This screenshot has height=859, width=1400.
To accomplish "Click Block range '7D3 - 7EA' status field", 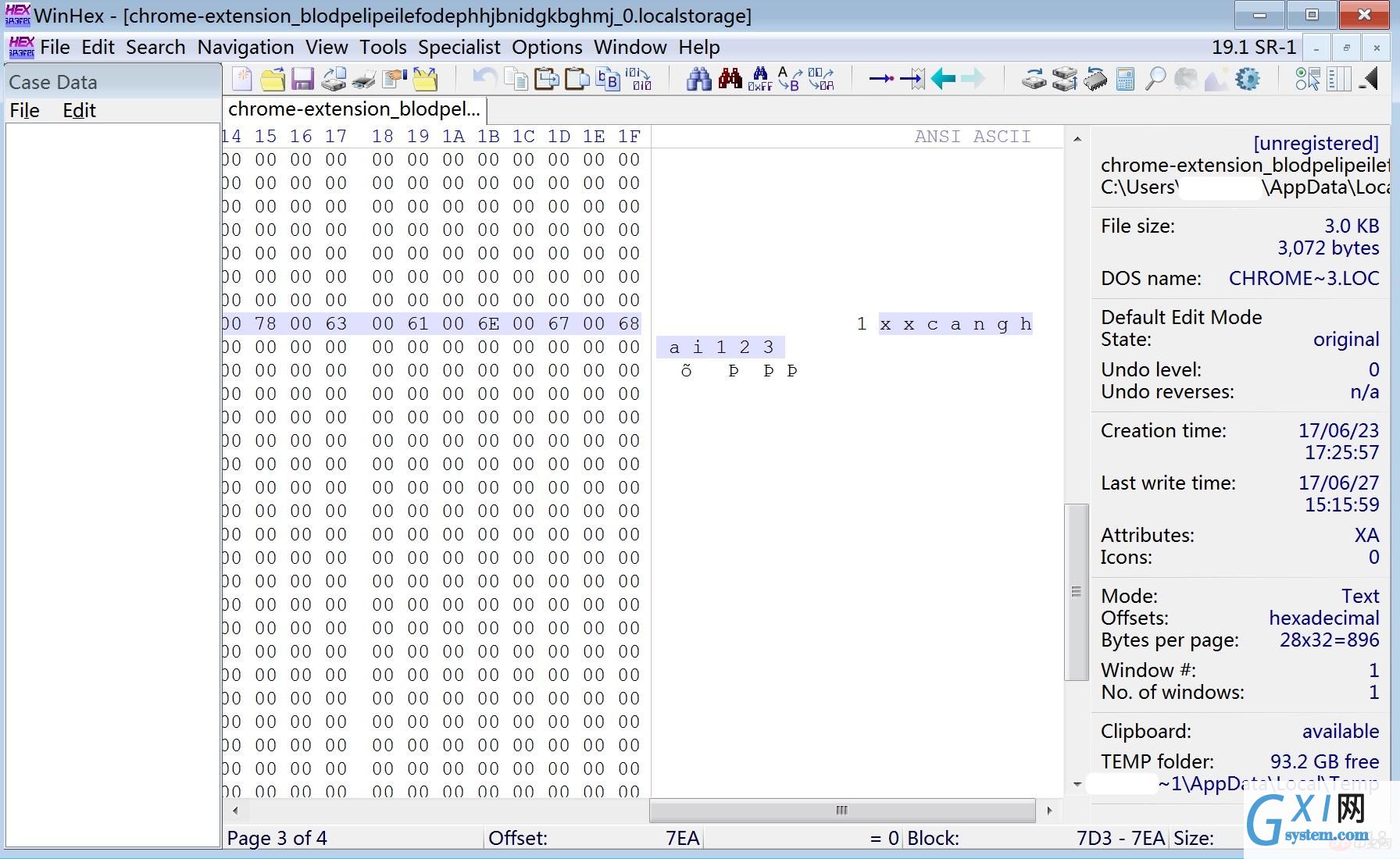I will [1120, 839].
